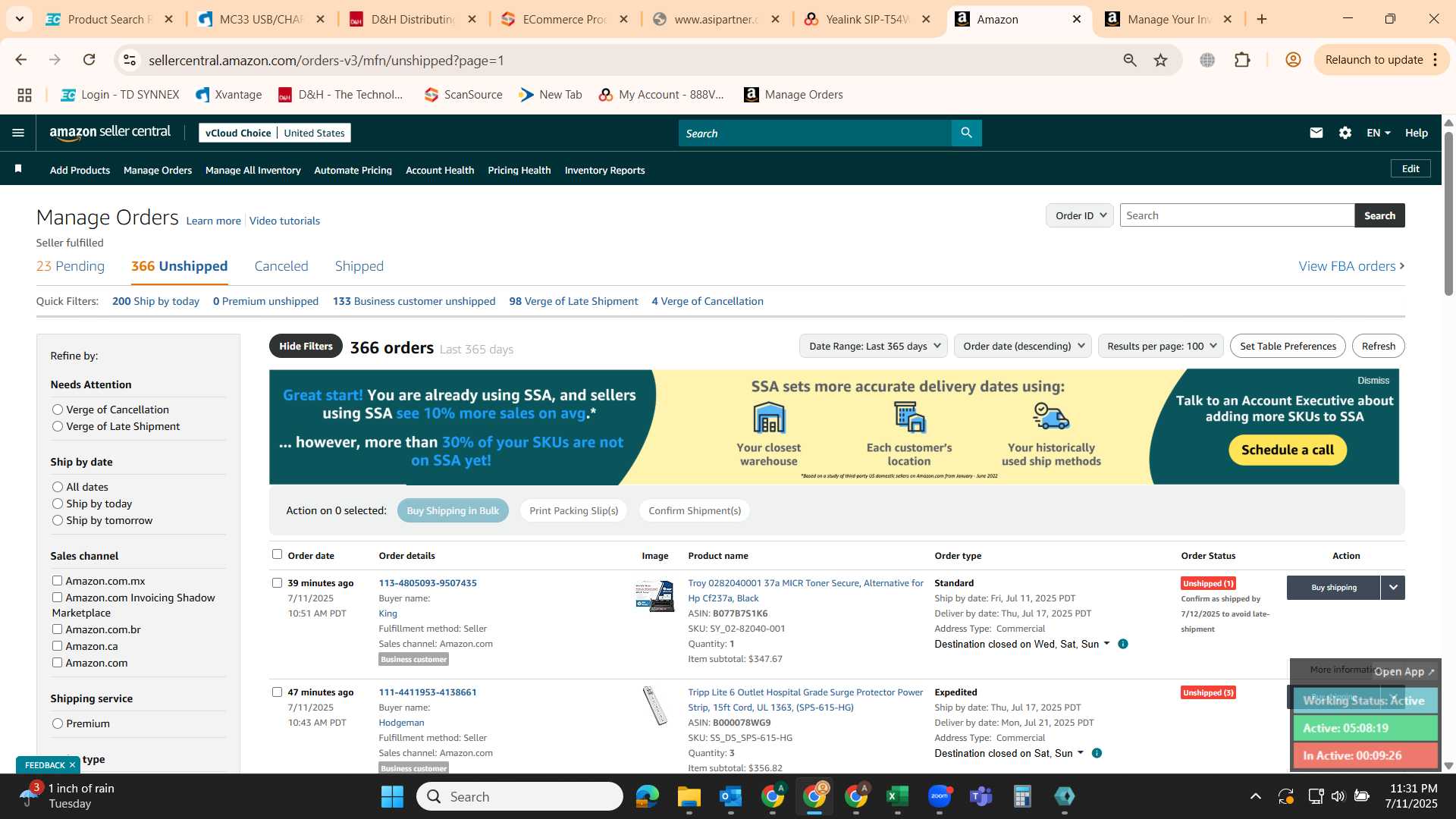Open File Explorer from taskbar
This screenshot has height=819, width=1456.
[x=689, y=796]
